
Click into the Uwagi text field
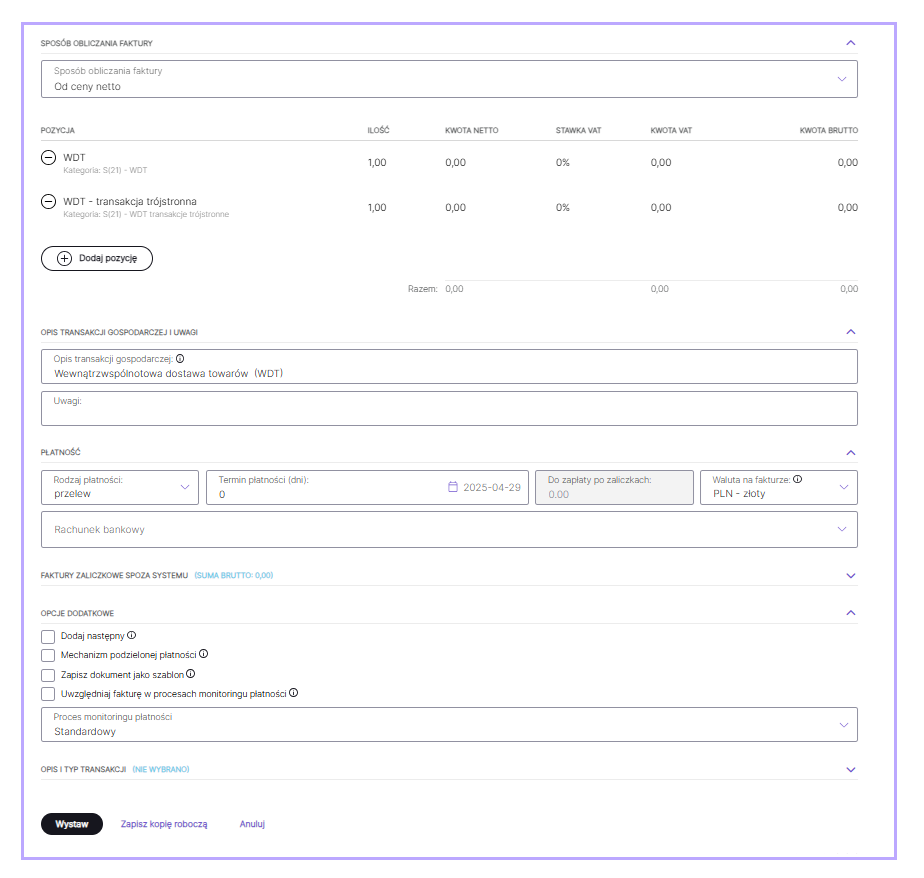click(449, 408)
